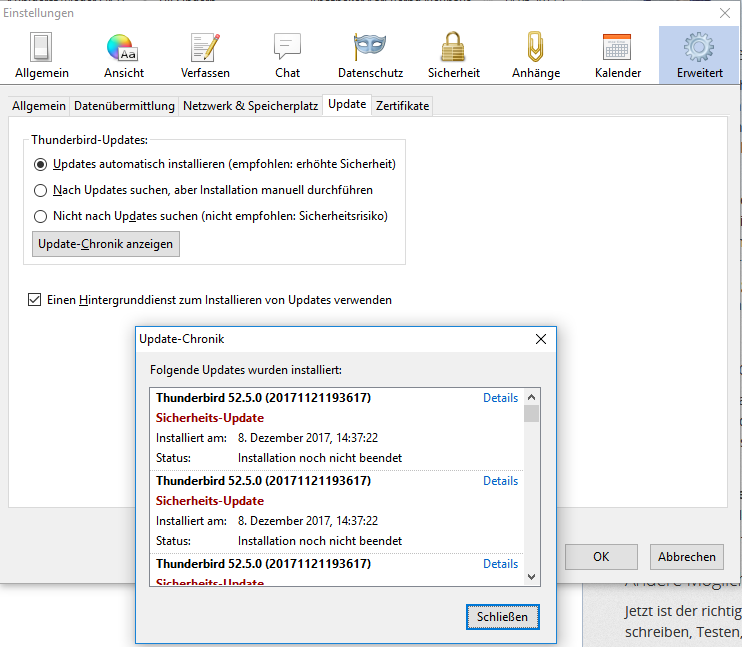Screen dimensions: 742x647
Task: Open the Anhänge paperclip category
Action: [536, 56]
